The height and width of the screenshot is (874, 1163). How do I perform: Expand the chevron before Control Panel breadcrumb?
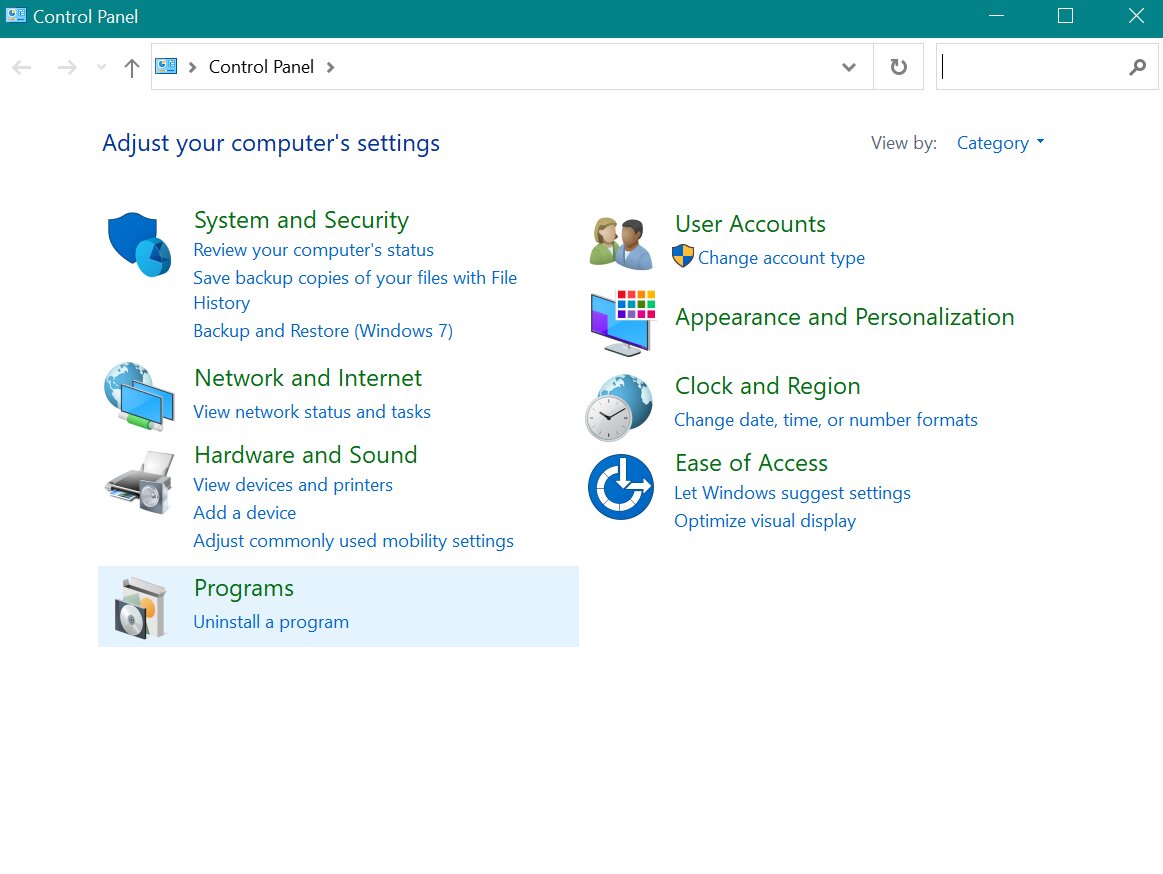click(192, 68)
